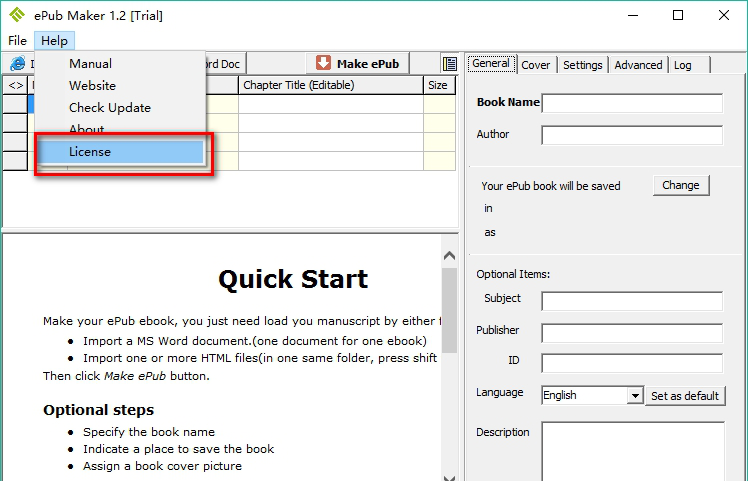This screenshot has width=748, height=500.
Task: Click inside the Description text area
Action: [x=633, y=451]
